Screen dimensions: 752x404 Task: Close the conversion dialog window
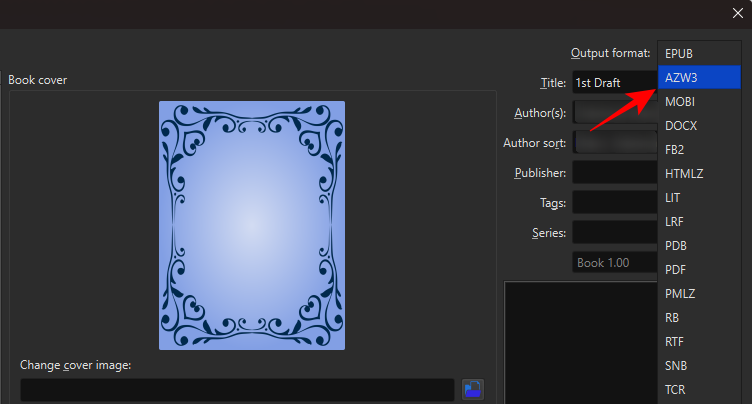coord(738,13)
